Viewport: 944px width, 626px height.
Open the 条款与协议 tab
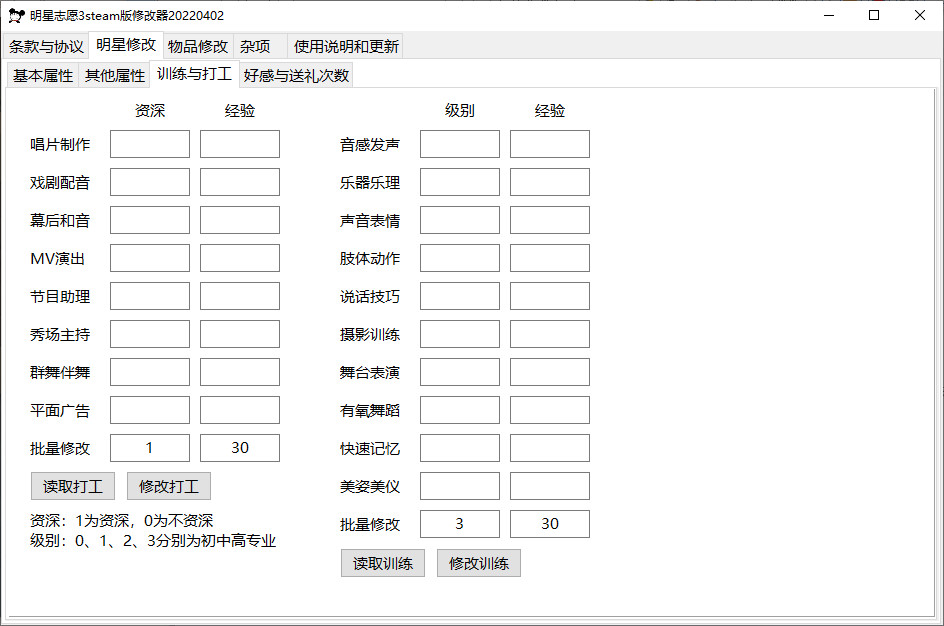click(x=47, y=46)
